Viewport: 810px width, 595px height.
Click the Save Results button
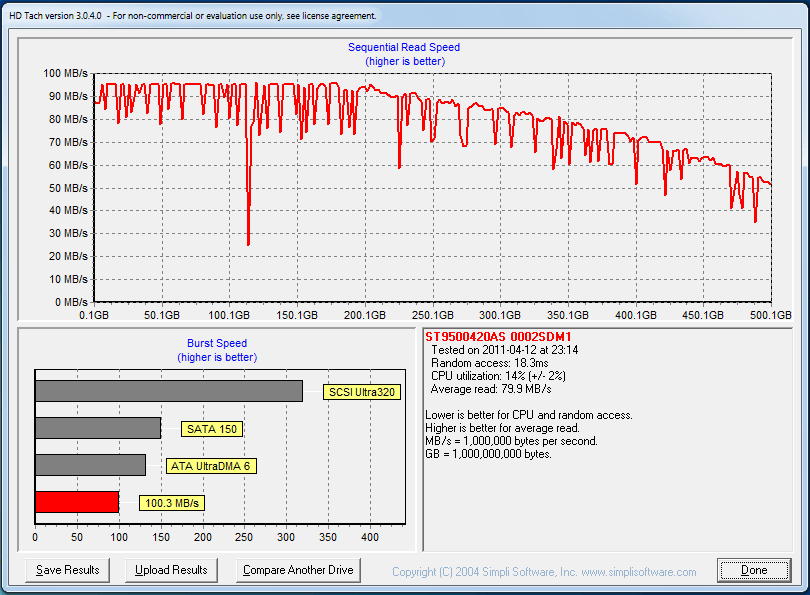(67, 570)
